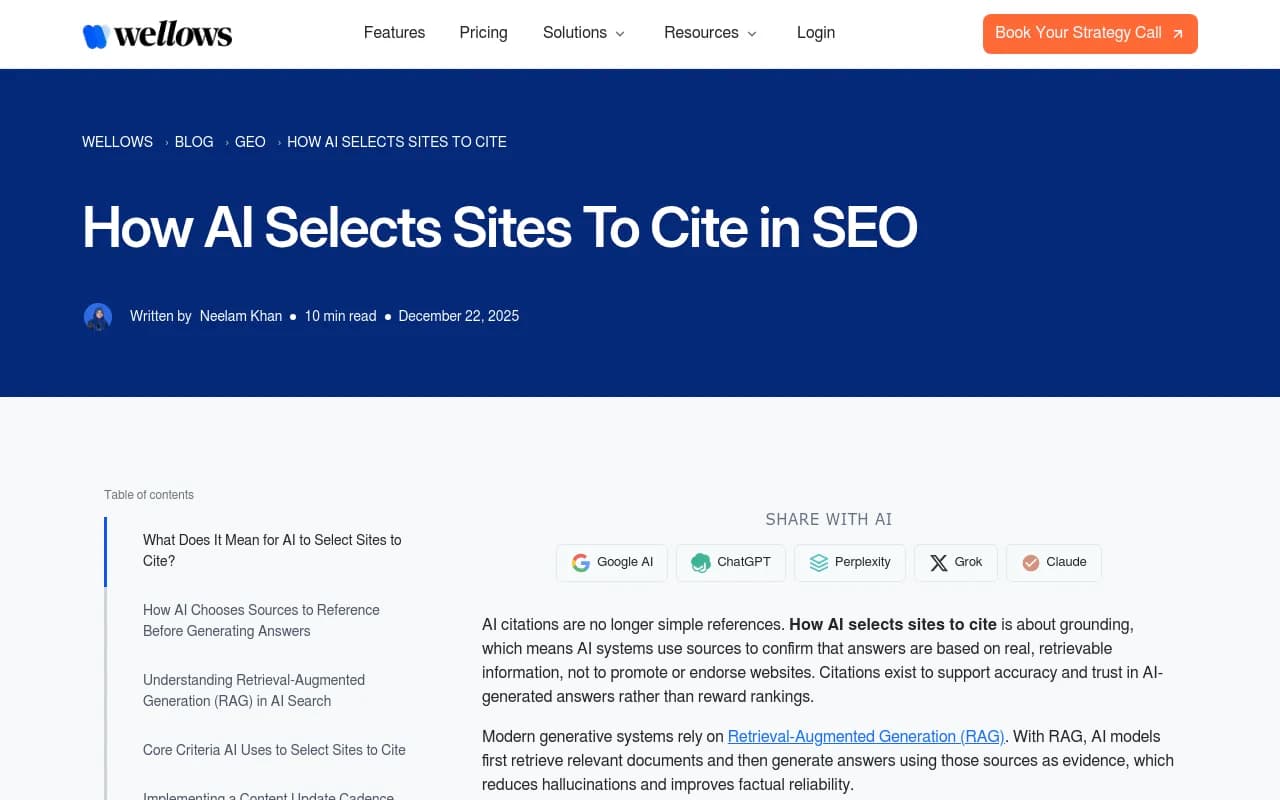Expand the Resources menu
The image size is (1280, 800).
click(701, 32)
